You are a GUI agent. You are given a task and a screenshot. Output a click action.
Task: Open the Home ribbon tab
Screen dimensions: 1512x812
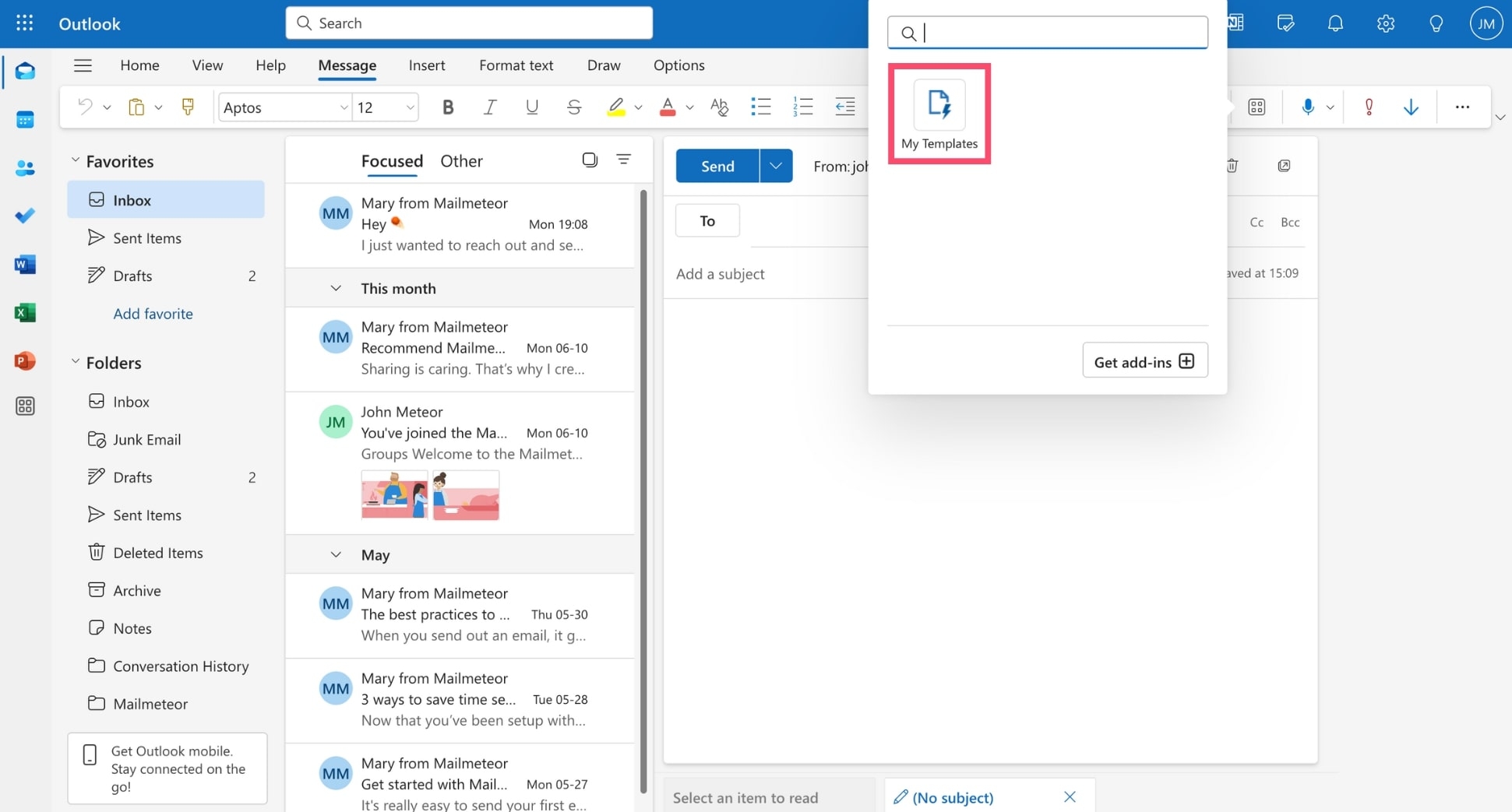[x=140, y=65]
